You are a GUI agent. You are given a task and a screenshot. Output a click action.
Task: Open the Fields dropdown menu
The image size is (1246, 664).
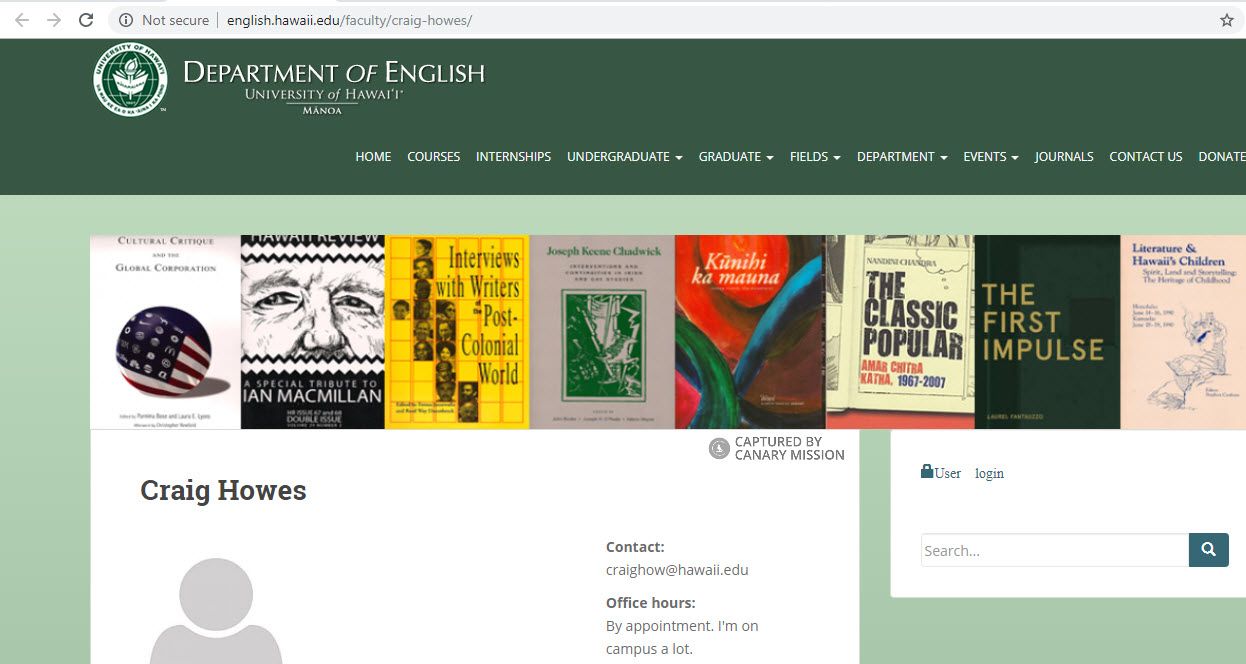tap(814, 157)
